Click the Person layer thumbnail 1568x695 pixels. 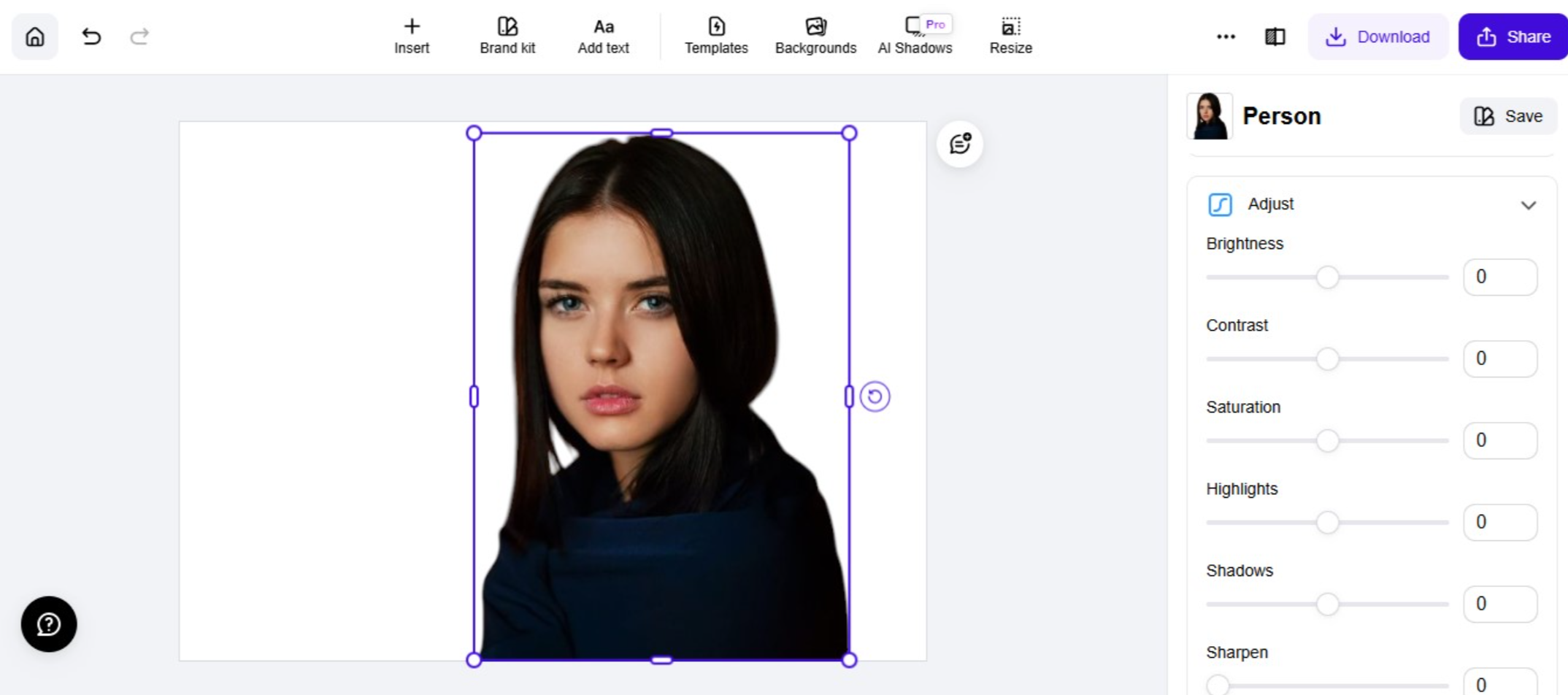click(x=1209, y=115)
